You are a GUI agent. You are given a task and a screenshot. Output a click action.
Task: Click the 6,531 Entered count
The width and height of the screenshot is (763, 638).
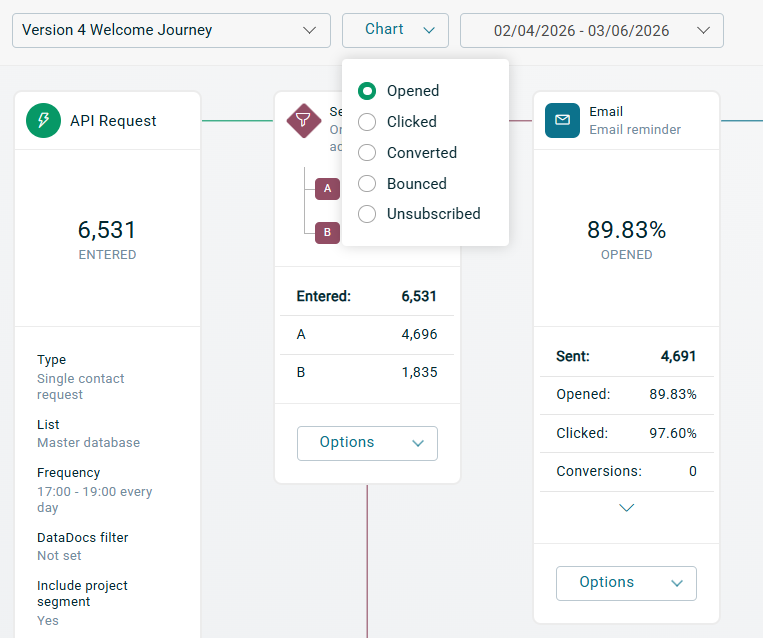click(x=107, y=231)
